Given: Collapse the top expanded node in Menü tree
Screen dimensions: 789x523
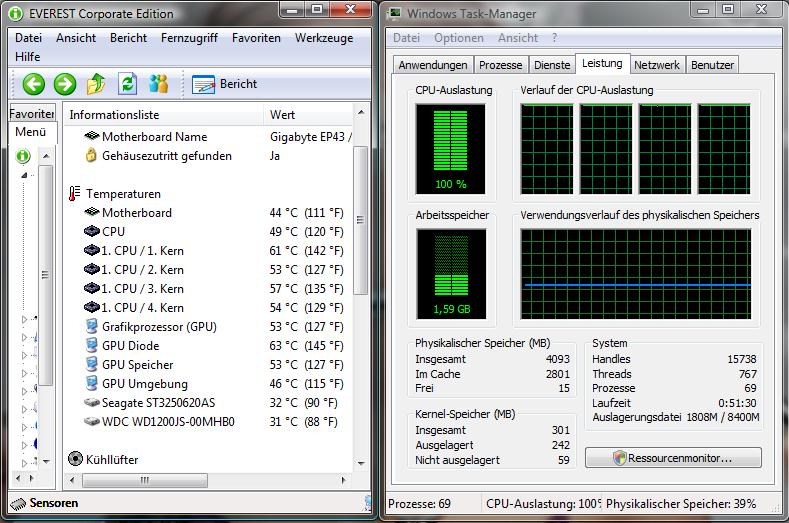Looking at the screenshot, I should point(24,175).
